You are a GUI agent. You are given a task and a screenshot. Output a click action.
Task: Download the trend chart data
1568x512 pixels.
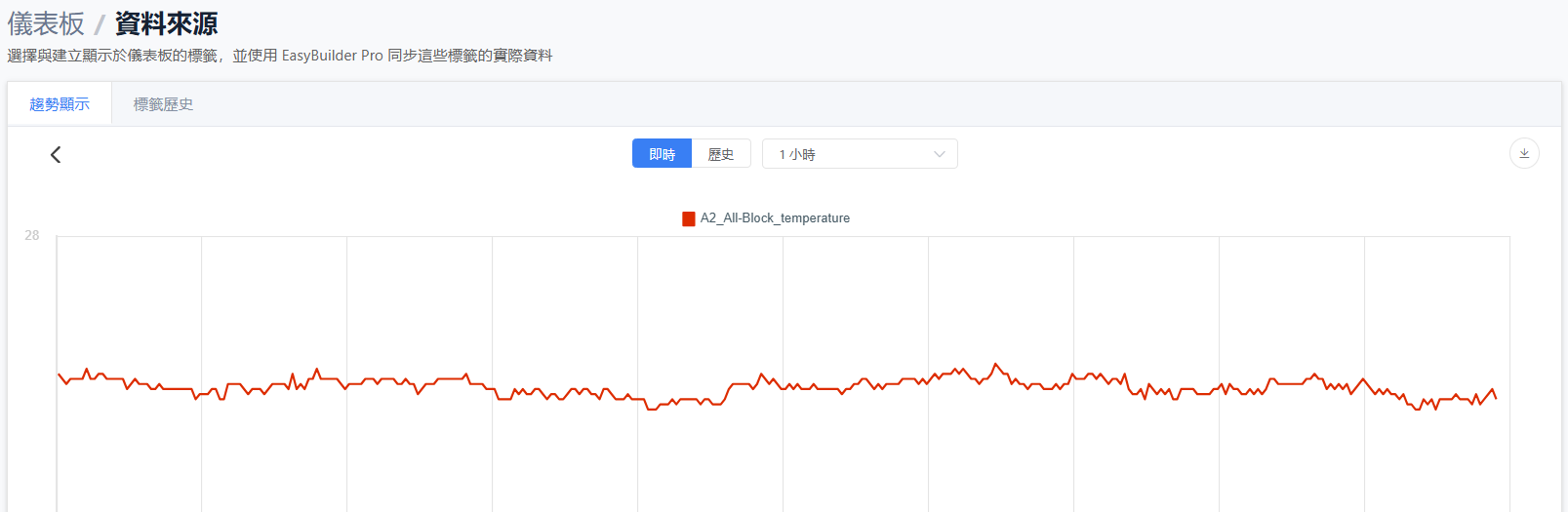pos(1524,153)
